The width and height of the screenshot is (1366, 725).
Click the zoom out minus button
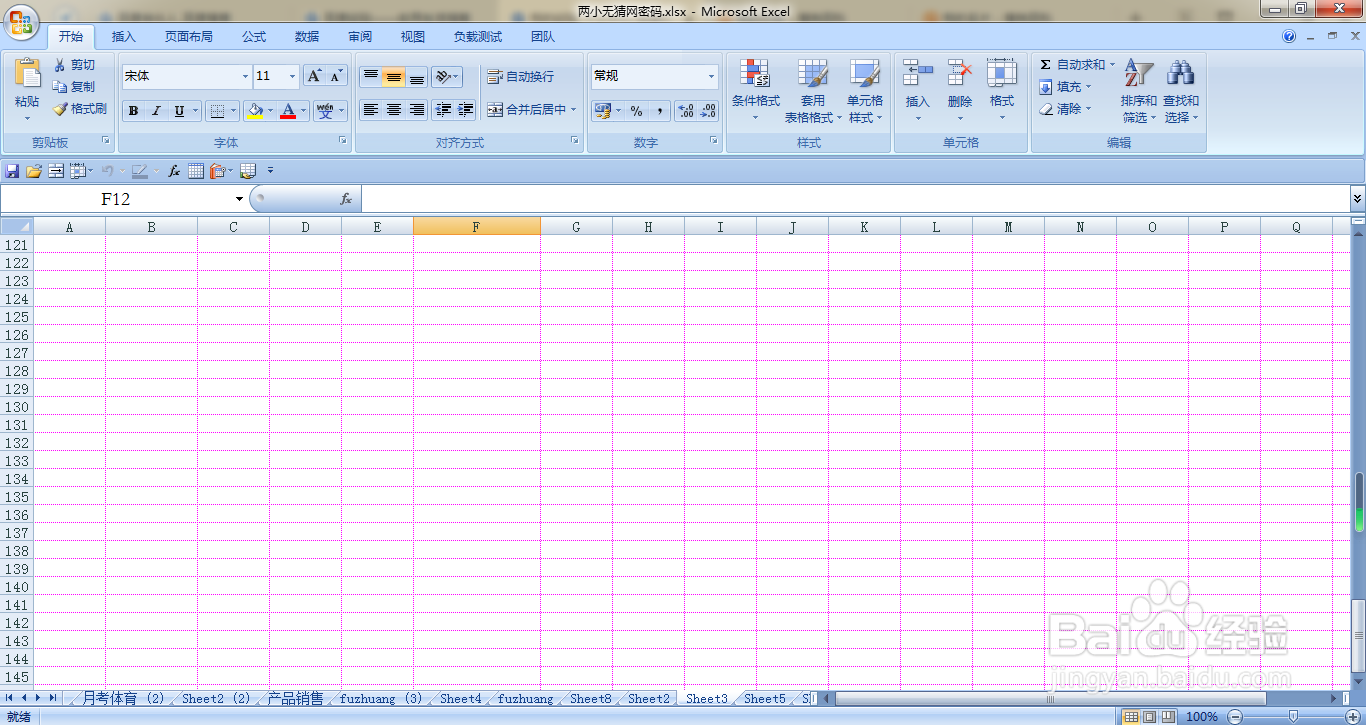(x=1233, y=717)
